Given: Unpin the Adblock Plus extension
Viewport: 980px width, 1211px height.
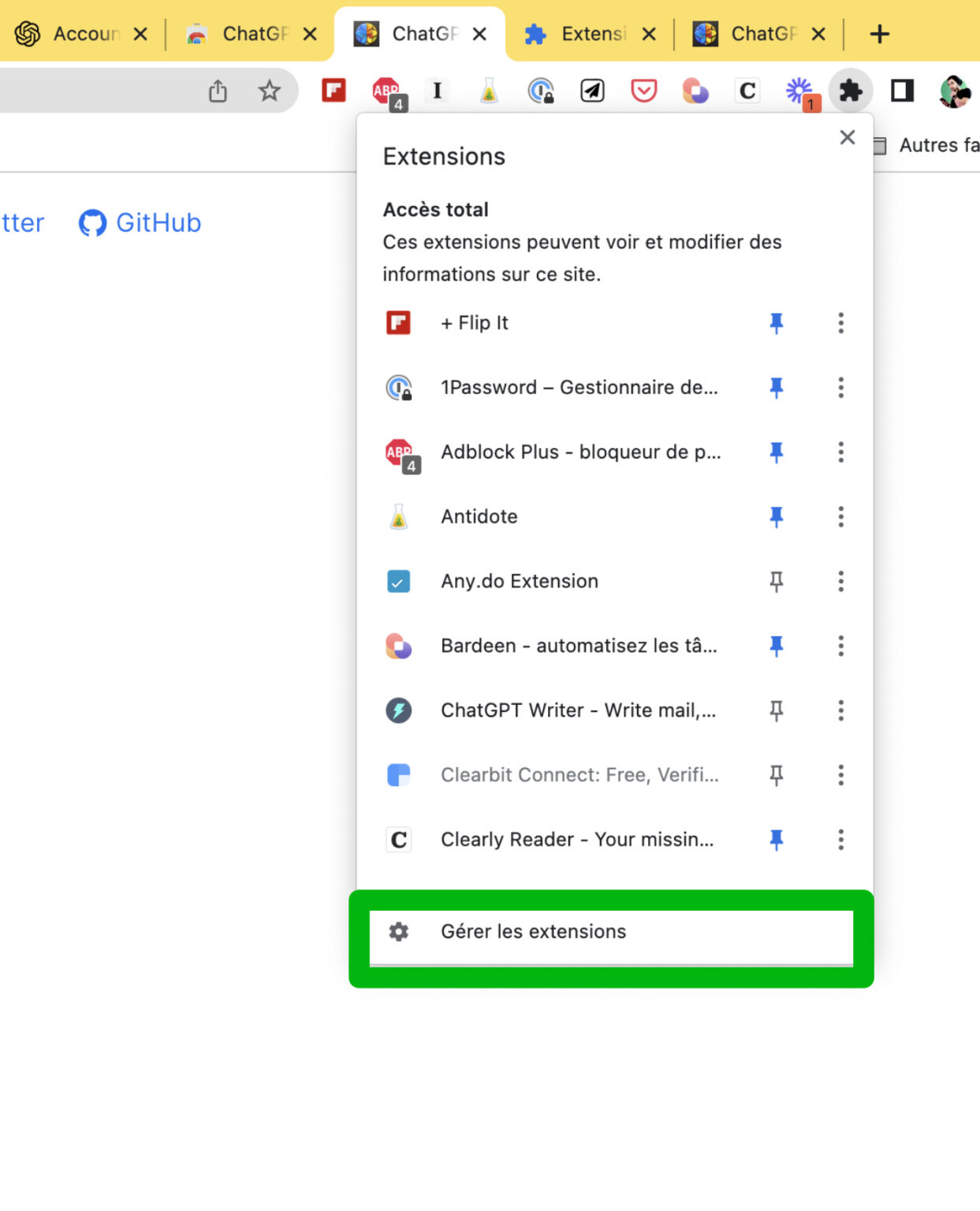Looking at the screenshot, I should [x=777, y=452].
